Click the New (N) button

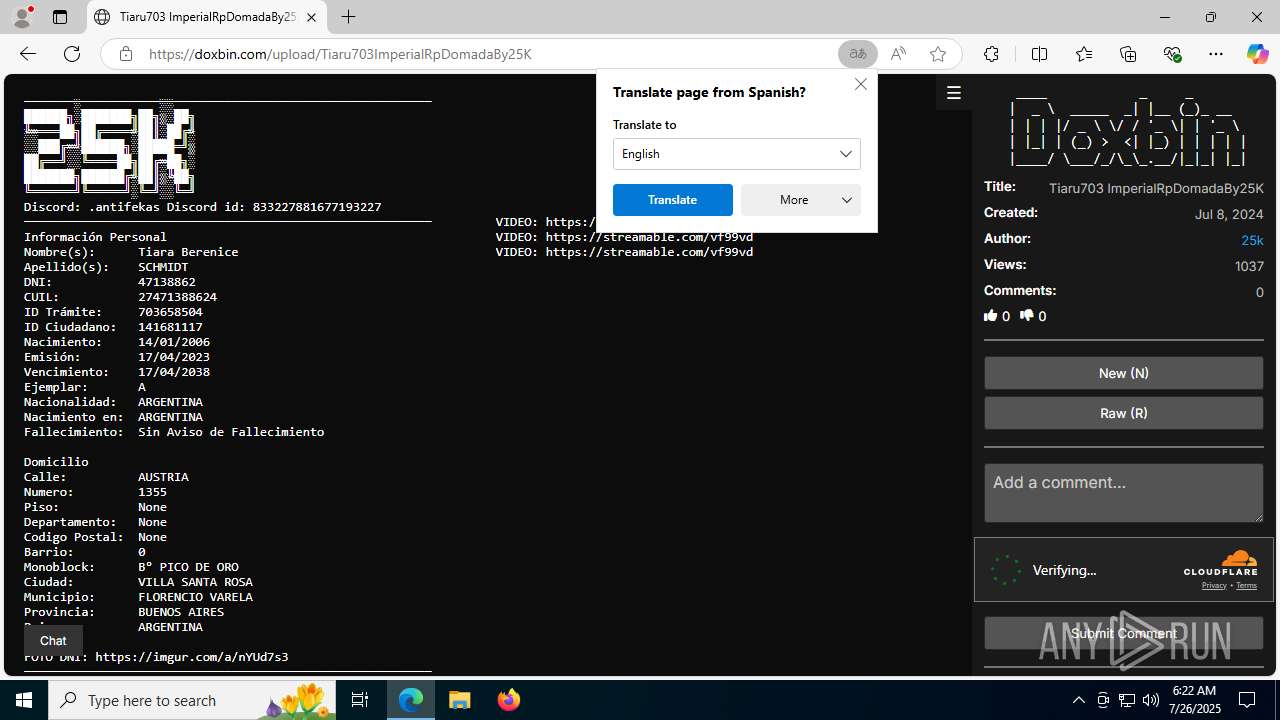(1124, 373)
